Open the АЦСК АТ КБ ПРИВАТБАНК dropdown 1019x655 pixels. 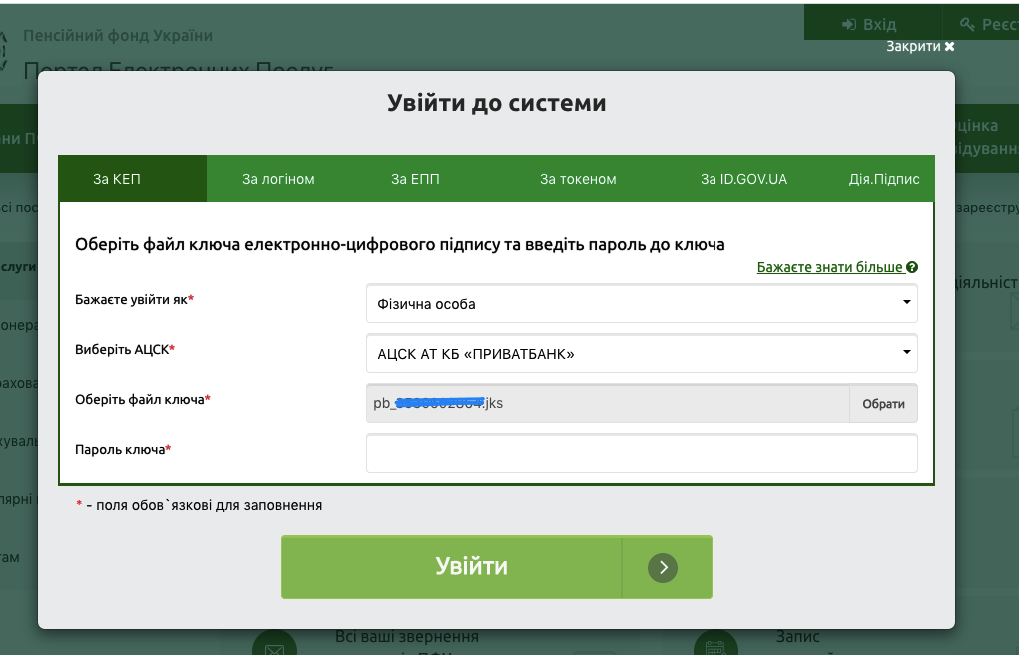[x=640, y=353]
